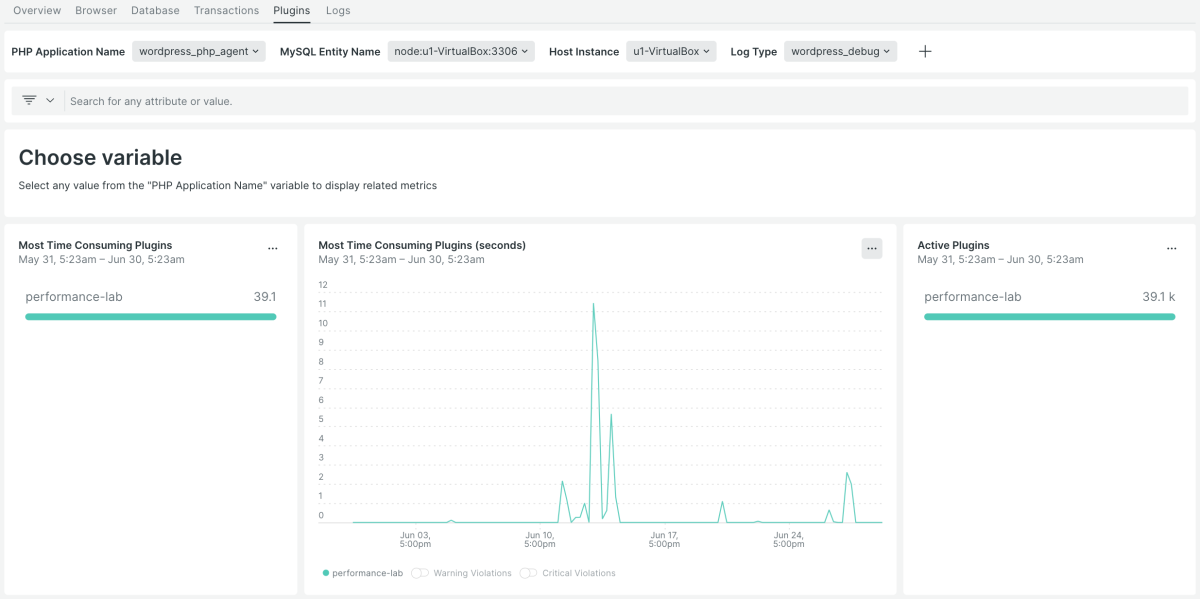Expand MySQL Entity Name dropdown

(461, 51)
